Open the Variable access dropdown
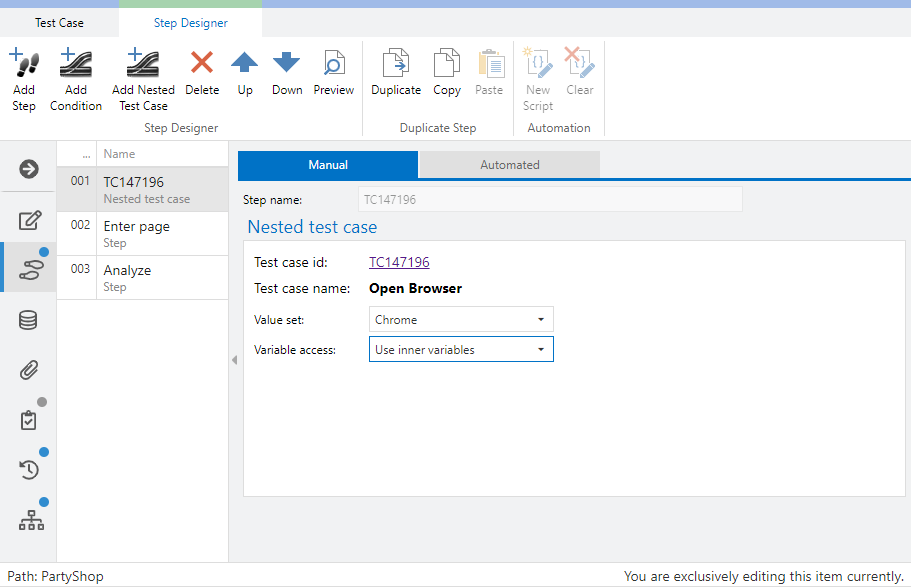 click(x=460, y=350)
